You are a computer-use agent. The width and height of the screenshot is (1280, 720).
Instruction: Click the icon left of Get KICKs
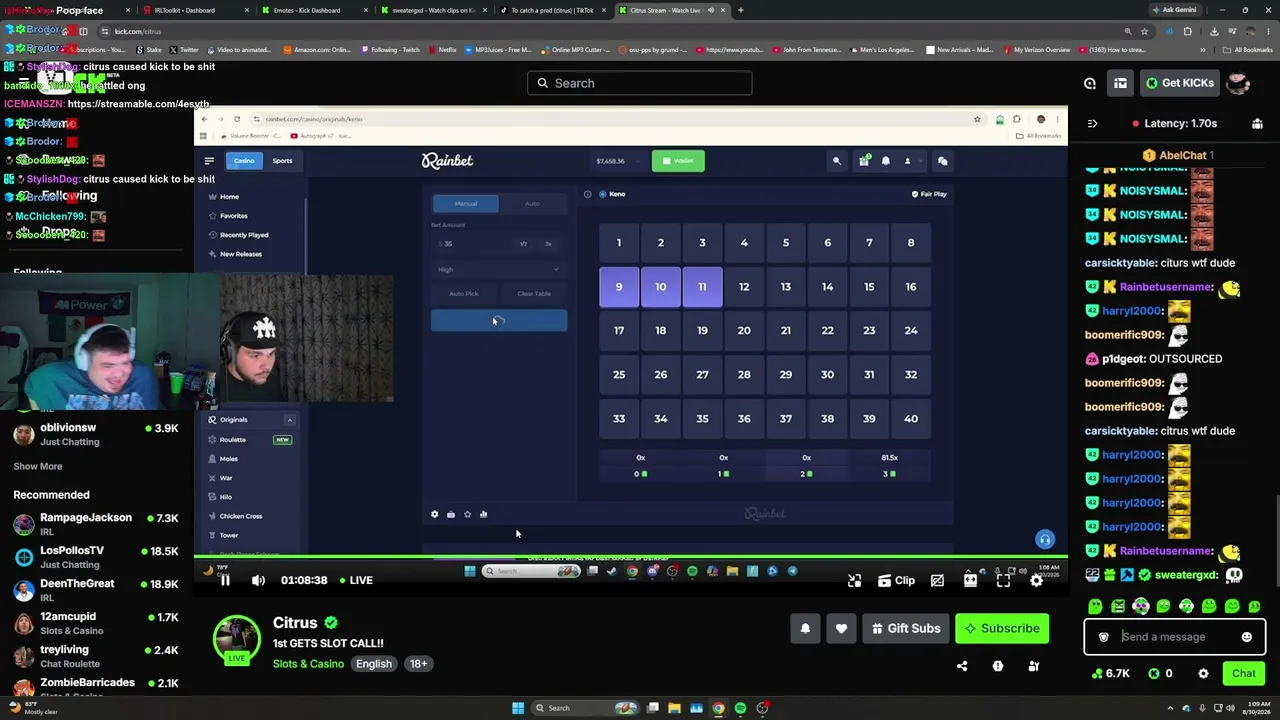click(1120, 83)
